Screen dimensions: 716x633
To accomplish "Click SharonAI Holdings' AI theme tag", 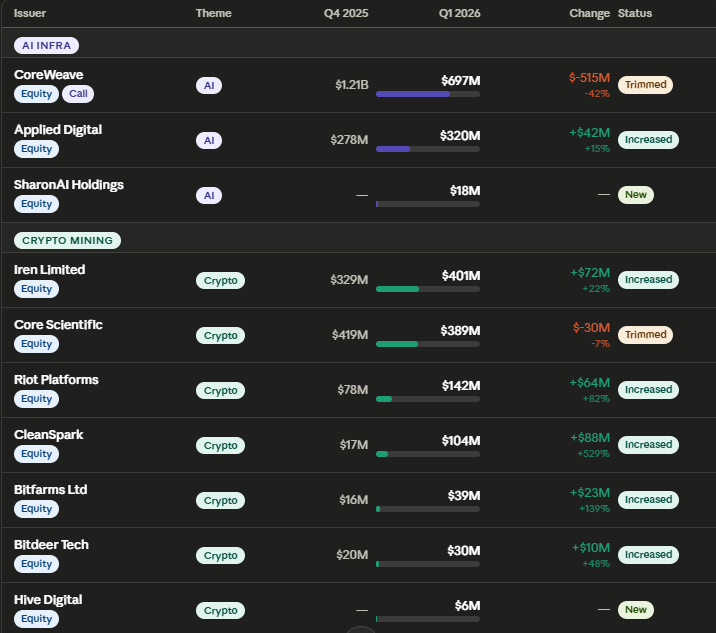I will 209,195.
